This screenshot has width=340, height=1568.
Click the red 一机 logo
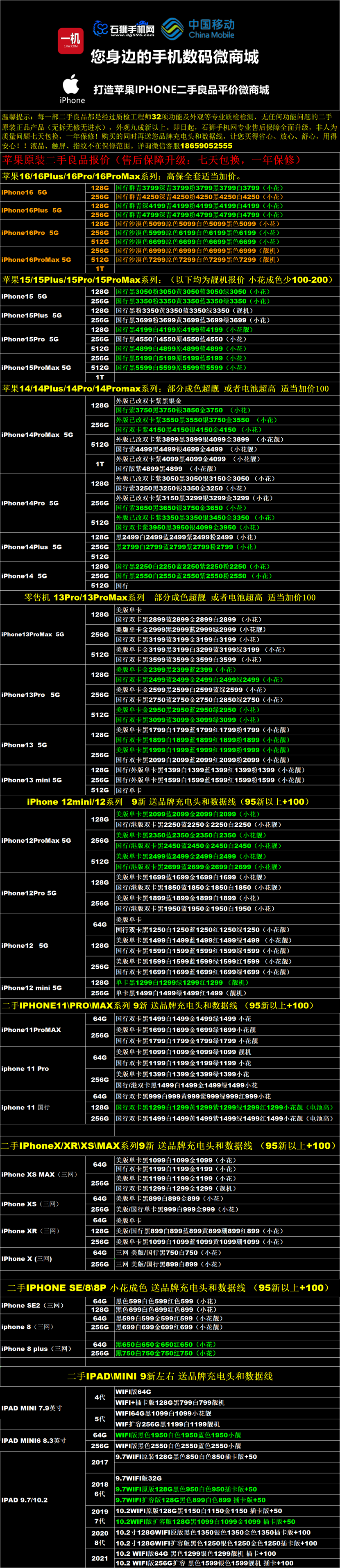tap(71, 41)
